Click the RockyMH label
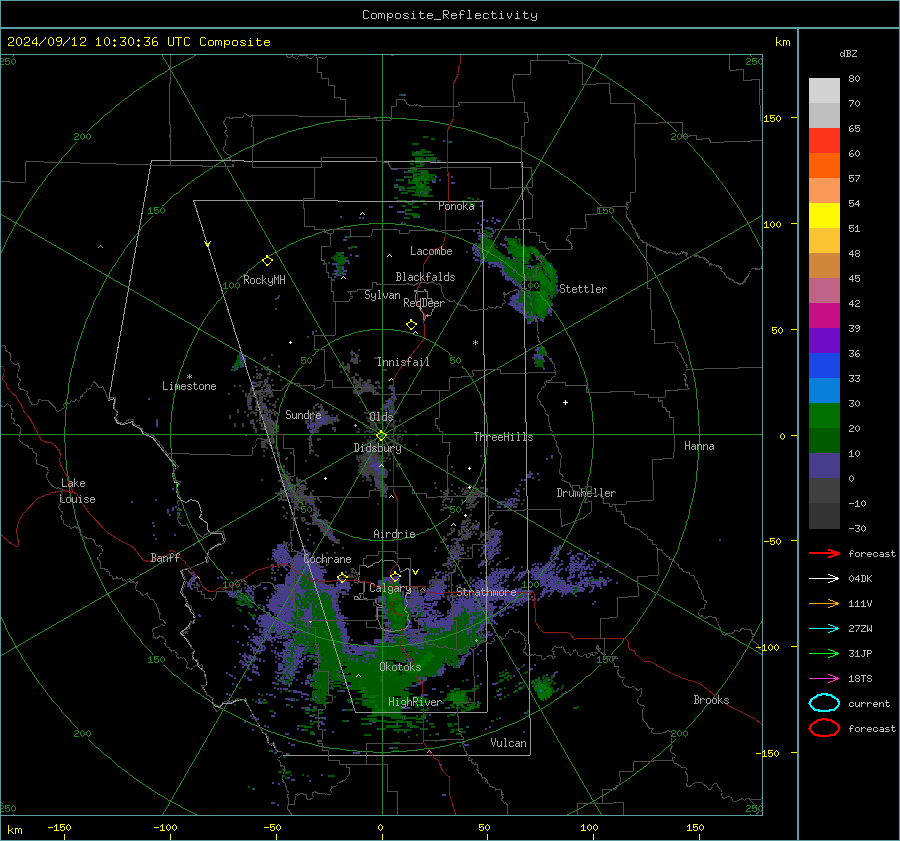Viewport: 900px width, 841px height. [264, 280]
